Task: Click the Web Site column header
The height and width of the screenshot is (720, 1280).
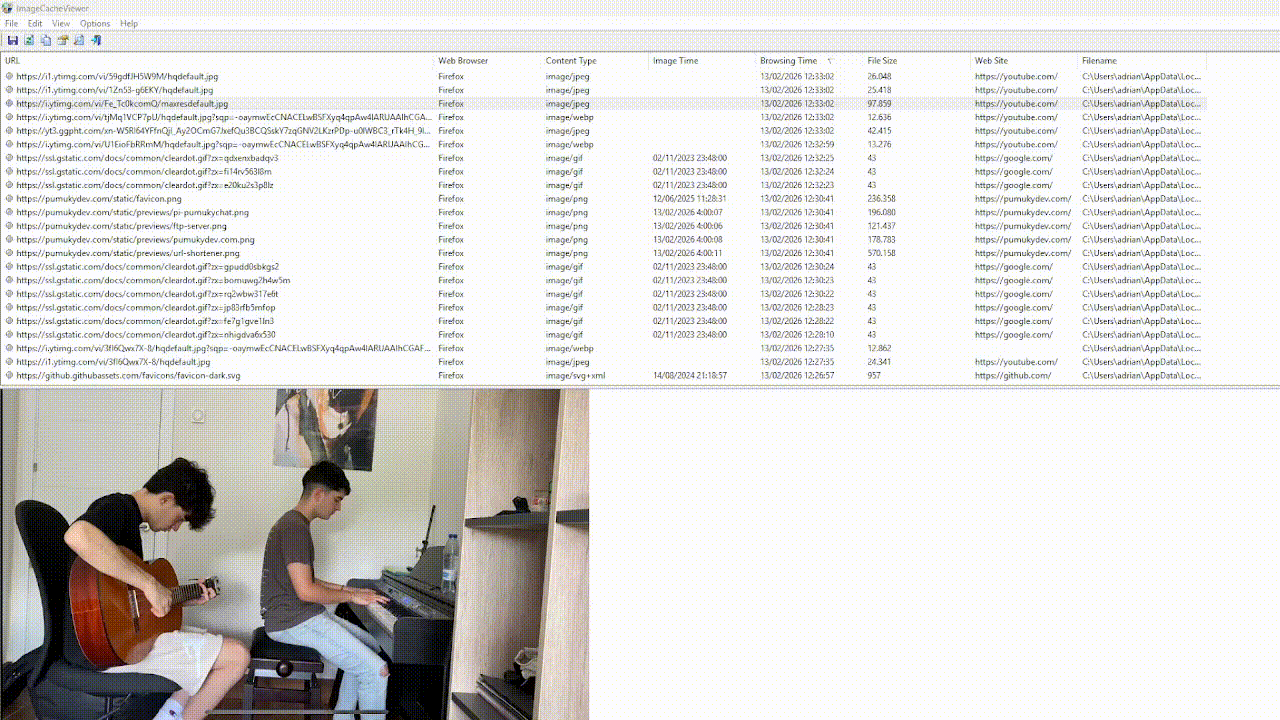Action: (991, 61)
